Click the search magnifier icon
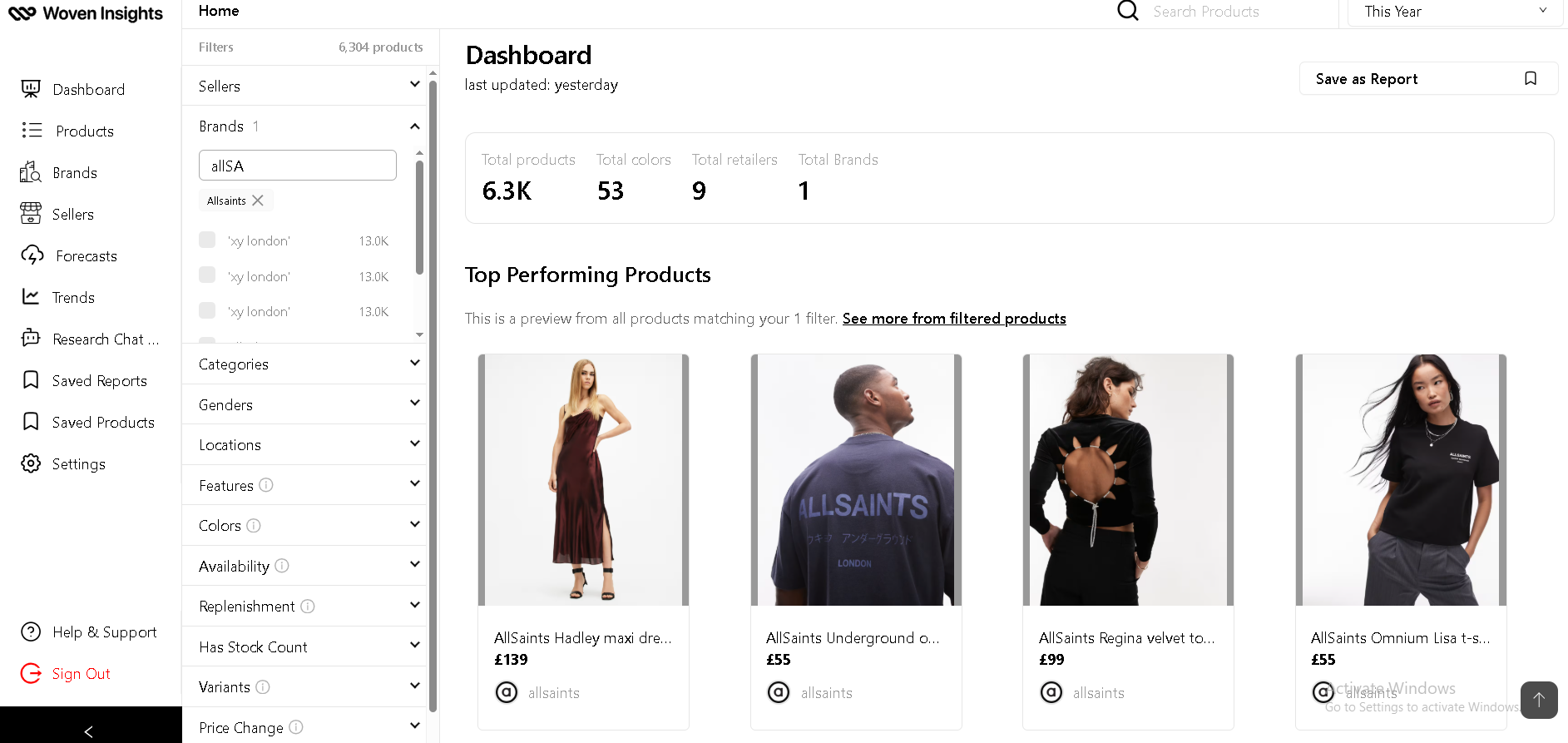The width and height of the screenshot is (1568, 743). point(1127,11)
